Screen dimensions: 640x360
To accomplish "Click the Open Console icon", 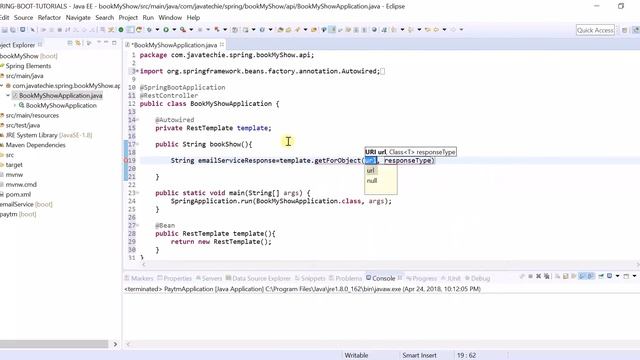I will [626, 276].
